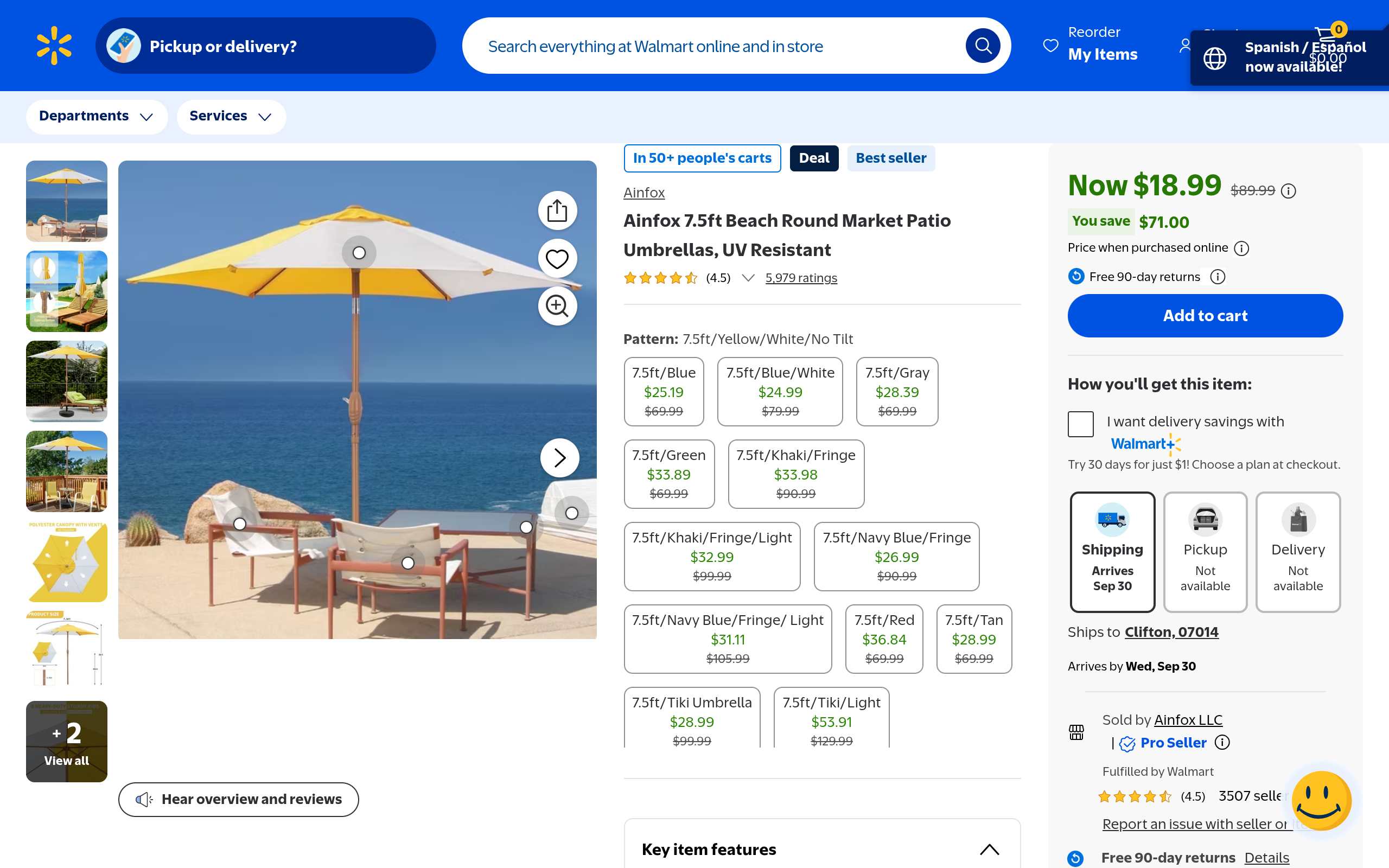Viewport: 1389px width, 868px height.
Task: Open the Services dropdown
Action: [x=231, y=117]
